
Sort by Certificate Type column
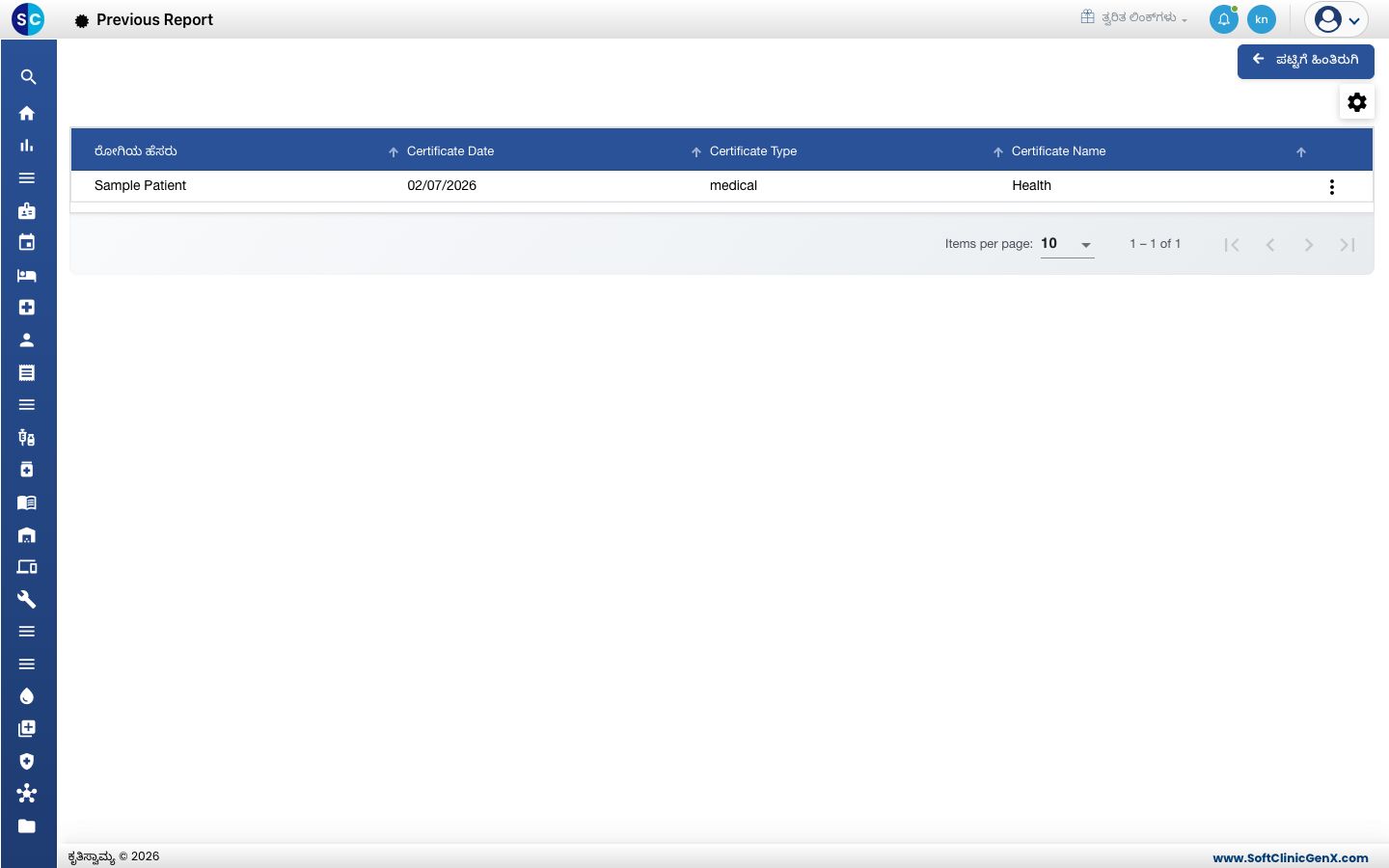[753, 151]
